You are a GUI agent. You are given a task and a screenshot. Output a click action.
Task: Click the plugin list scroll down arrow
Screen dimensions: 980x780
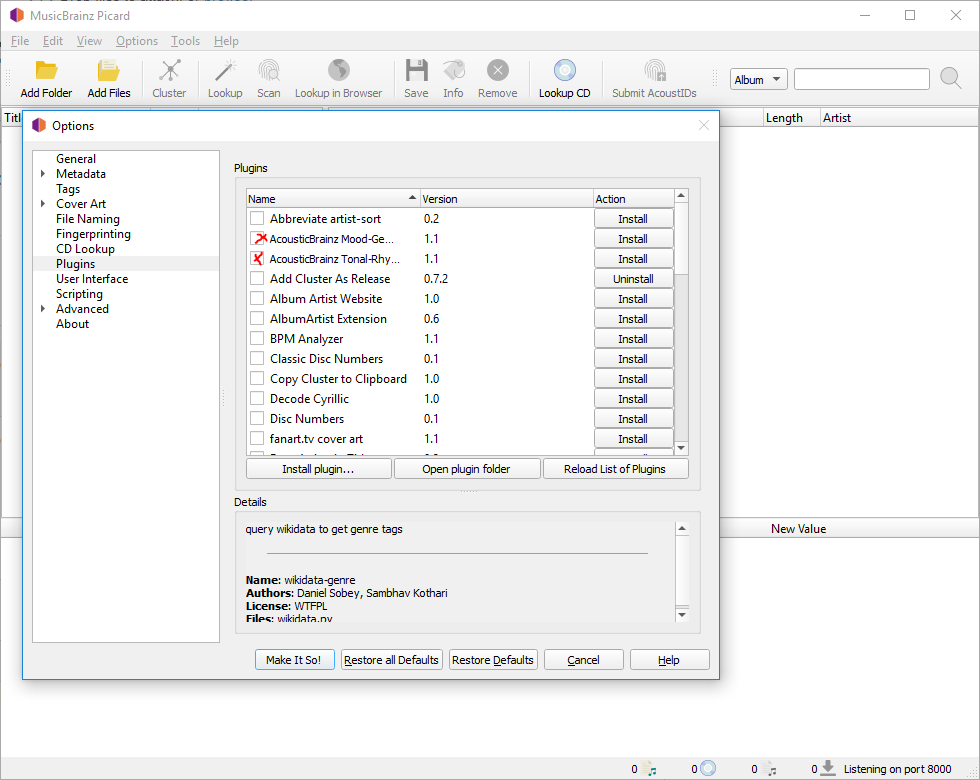pos(681,448)
